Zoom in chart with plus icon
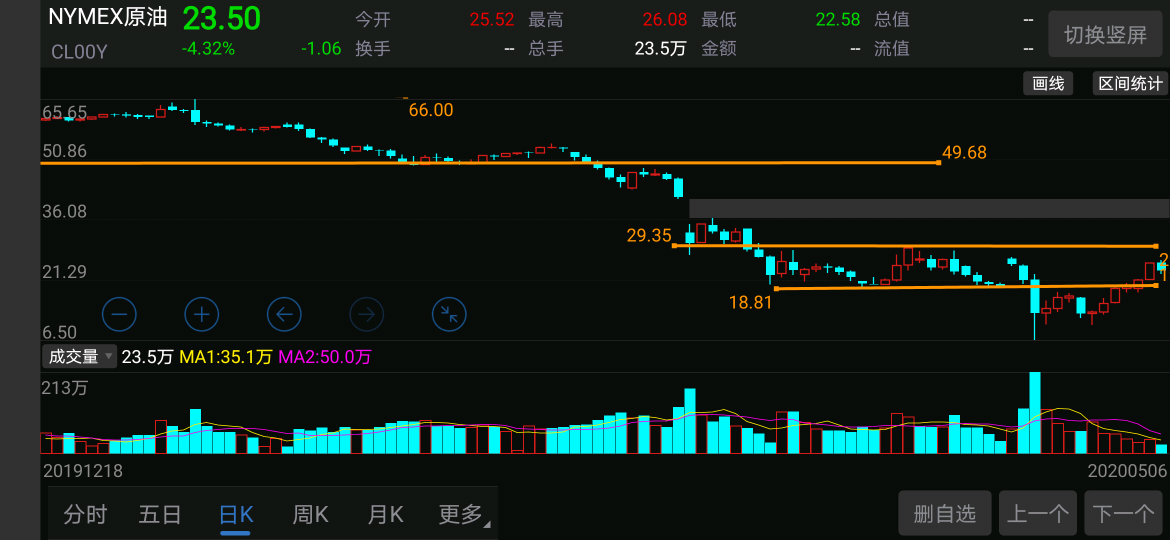Image resolution: width=1170 pixels, height=540 pixels. click(x=201, y=314)
